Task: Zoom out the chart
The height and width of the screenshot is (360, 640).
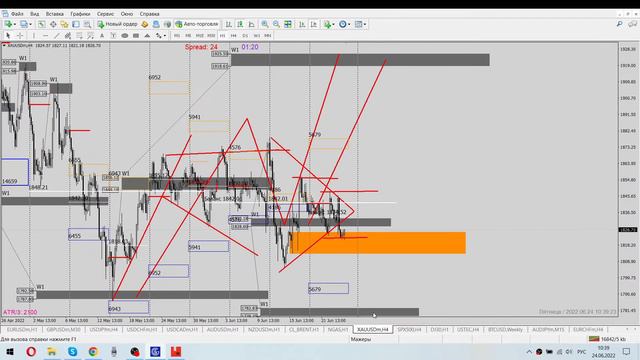Action: pos(276,24)
